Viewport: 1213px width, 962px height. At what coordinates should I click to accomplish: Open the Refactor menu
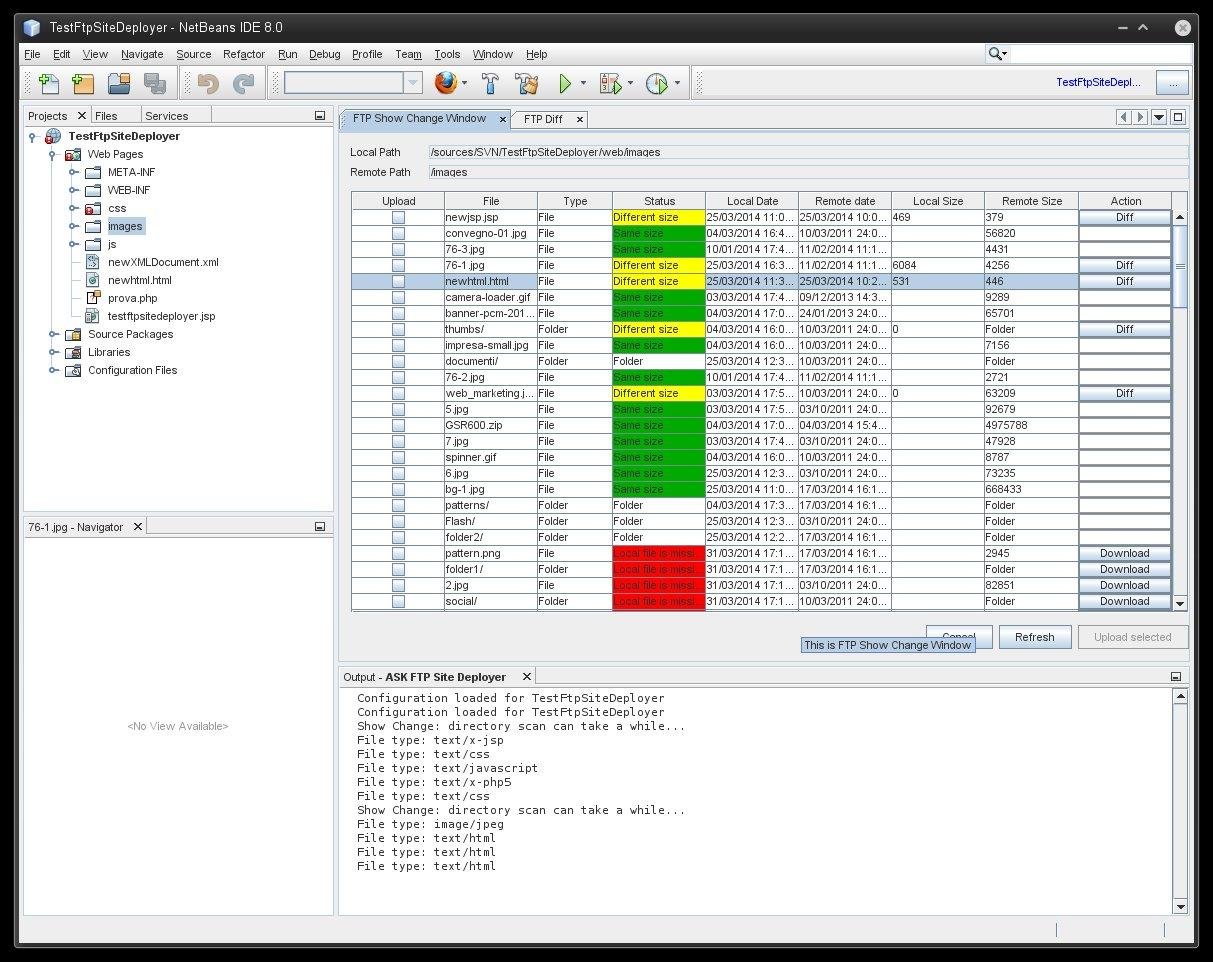point(243,54)
